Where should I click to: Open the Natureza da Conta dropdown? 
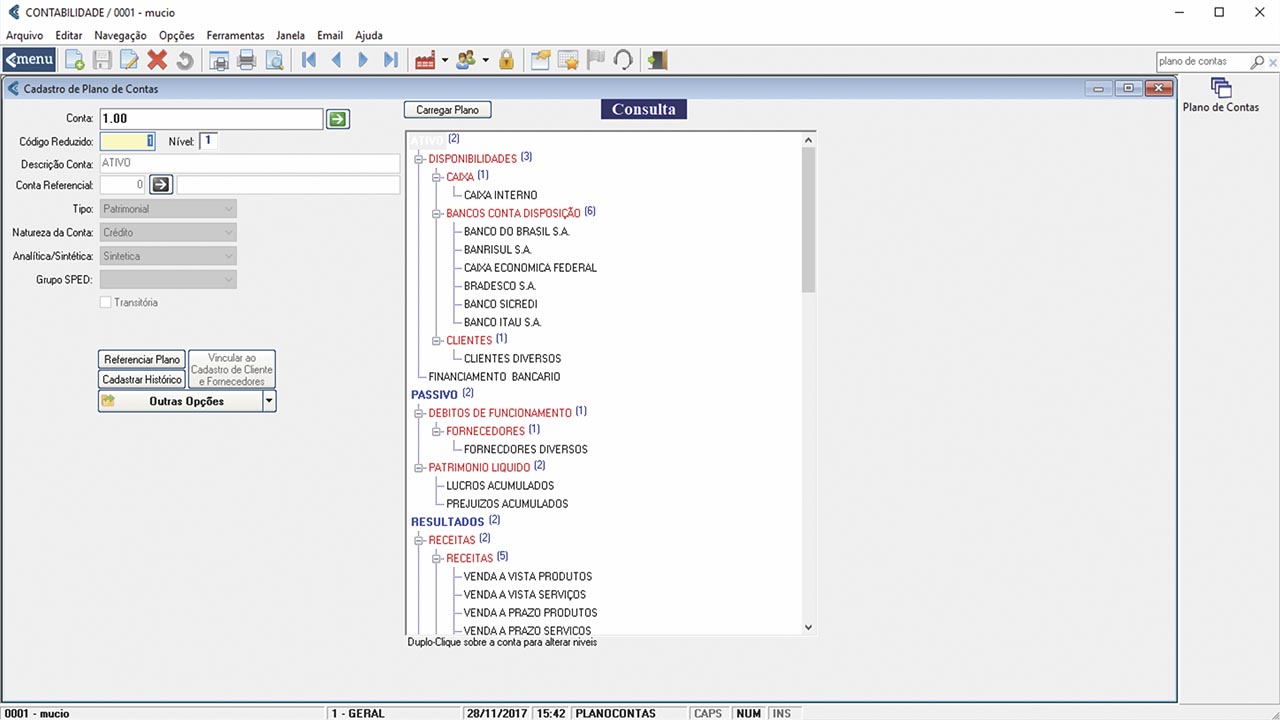click(229, 232)
